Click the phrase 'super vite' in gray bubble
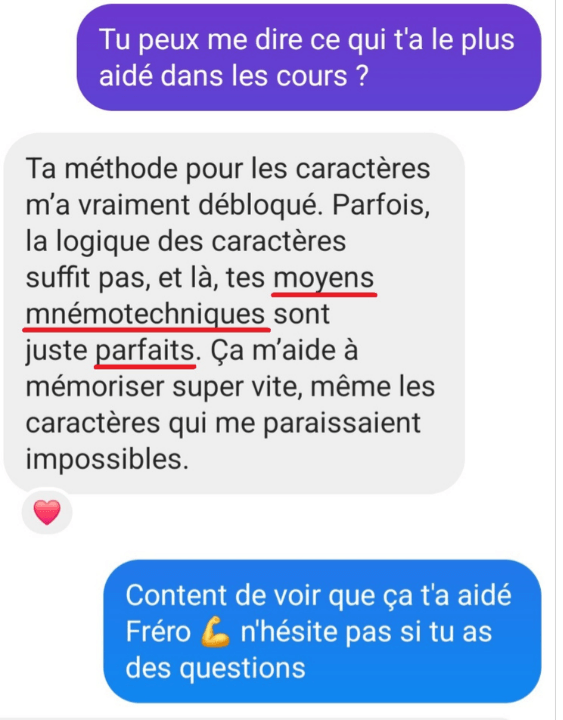This screenshot has width=563, height=720. (x=237, y=388)
